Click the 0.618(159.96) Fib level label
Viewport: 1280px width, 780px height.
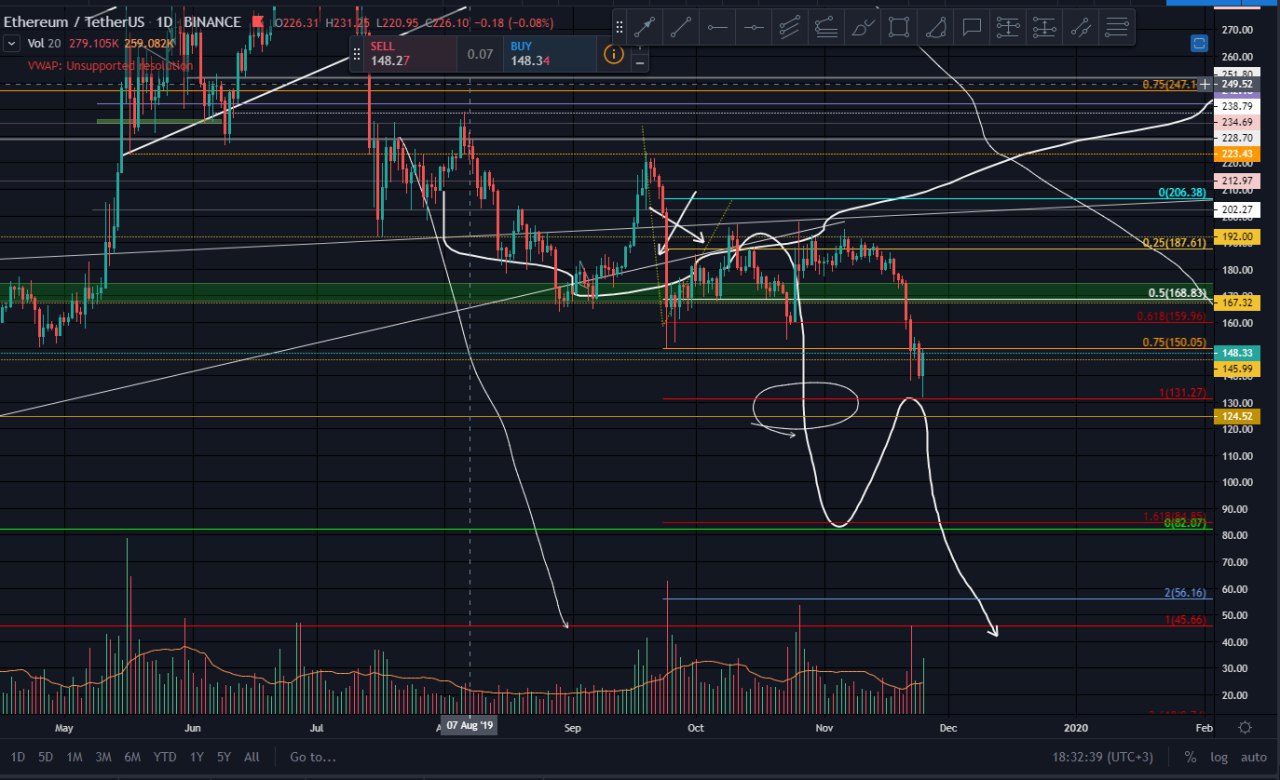(1173, 316)
